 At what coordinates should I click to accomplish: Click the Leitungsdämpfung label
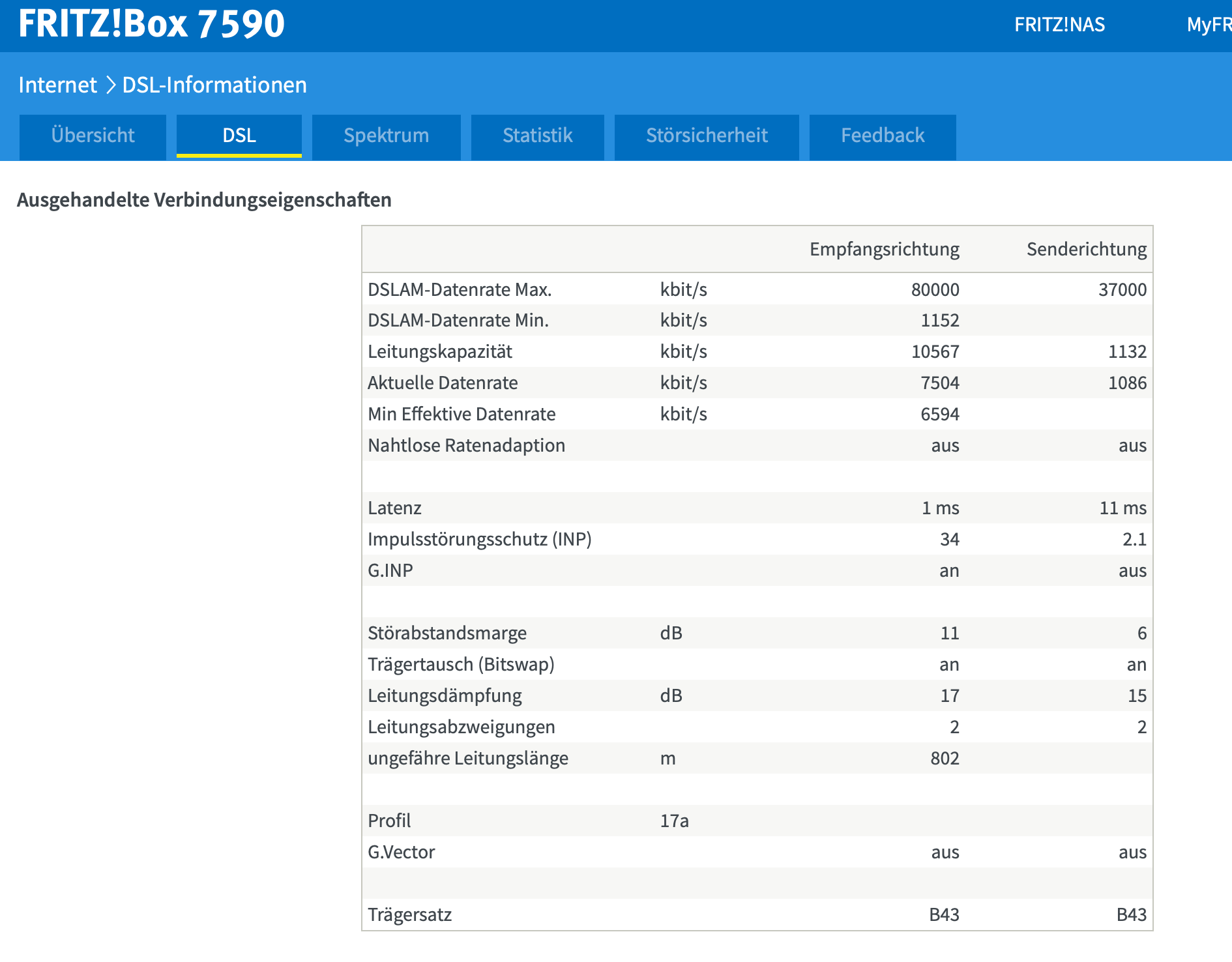pos(445,696)
